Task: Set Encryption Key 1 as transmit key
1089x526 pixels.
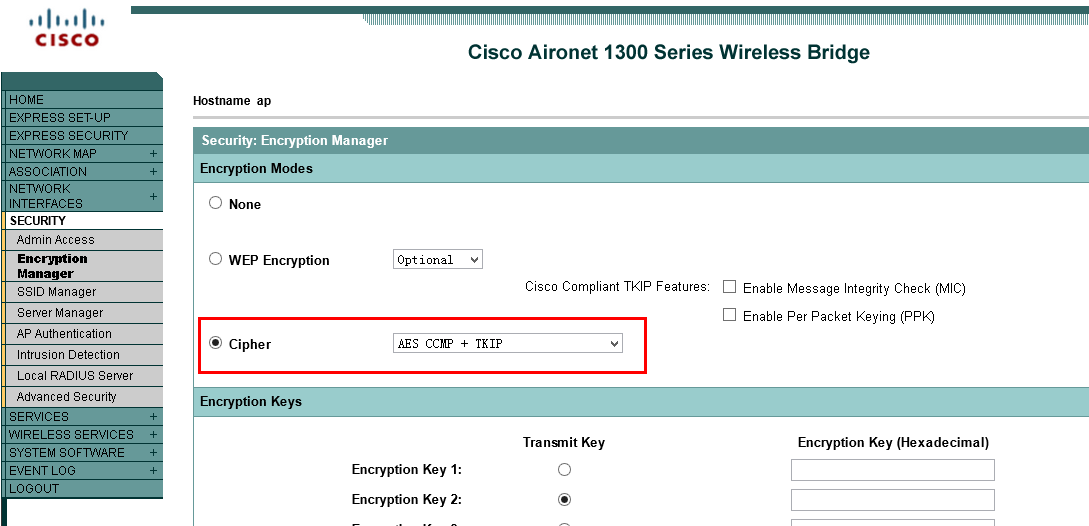Action: pos(565,470)
